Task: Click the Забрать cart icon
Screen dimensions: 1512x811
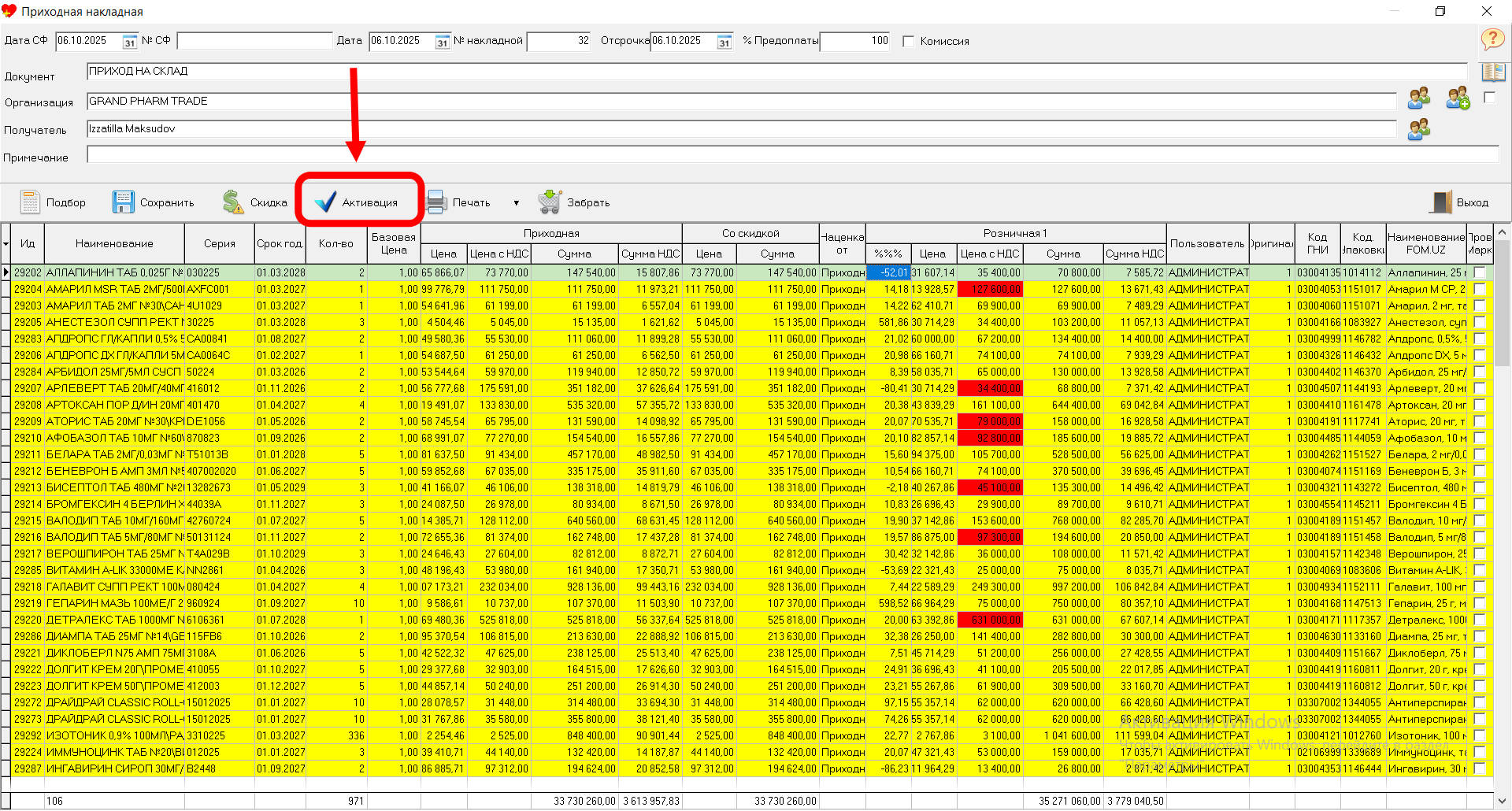Action: pos(550,202)
